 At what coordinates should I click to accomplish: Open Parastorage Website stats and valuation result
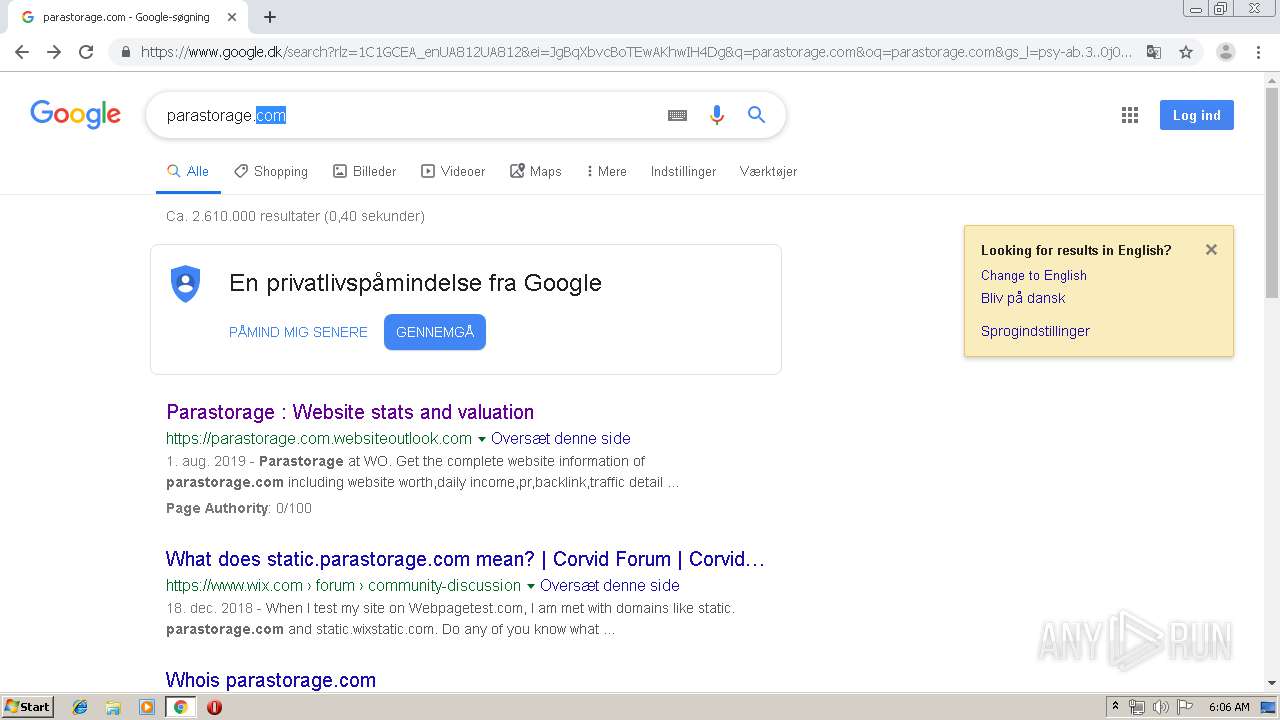tap(350, 412)
